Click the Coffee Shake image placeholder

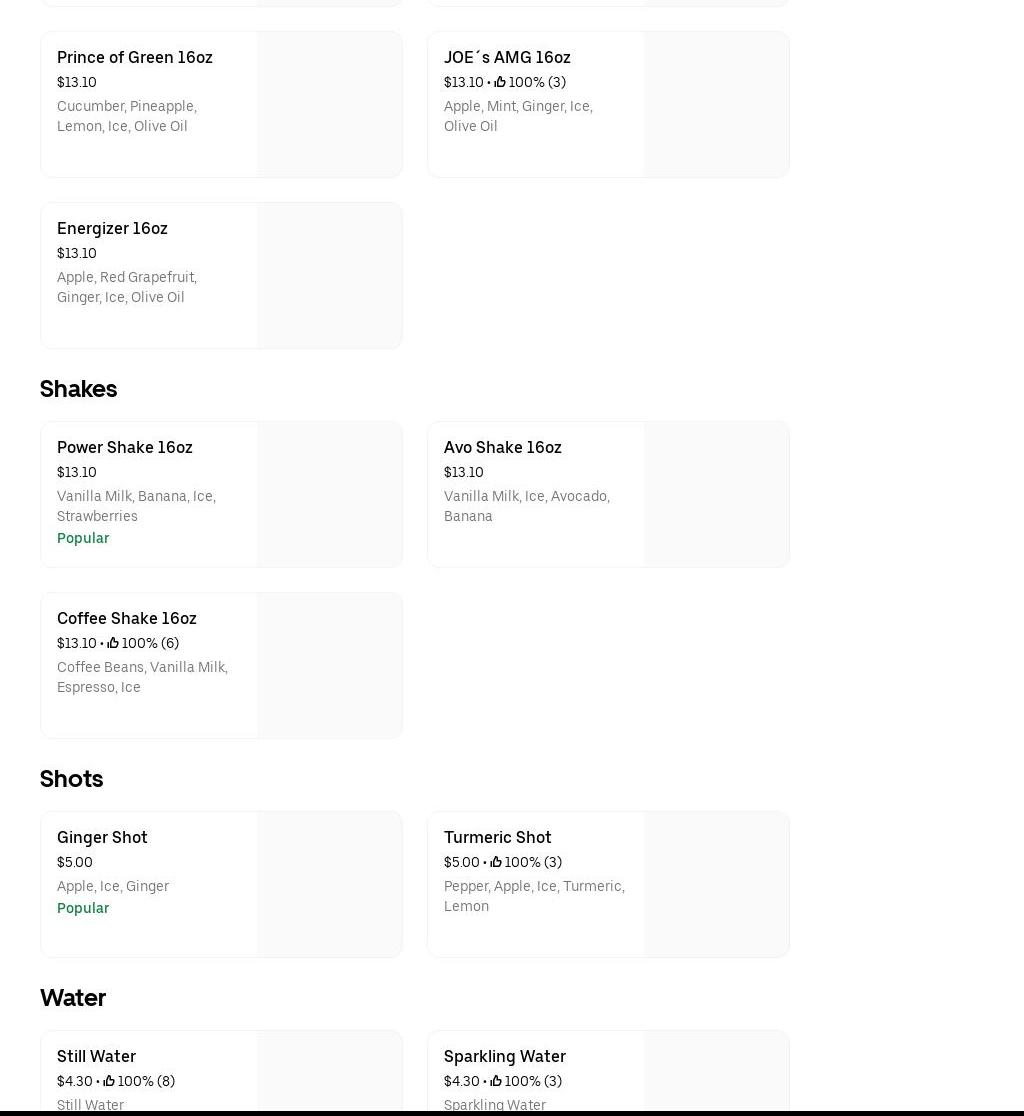click(x=329, y=665)
